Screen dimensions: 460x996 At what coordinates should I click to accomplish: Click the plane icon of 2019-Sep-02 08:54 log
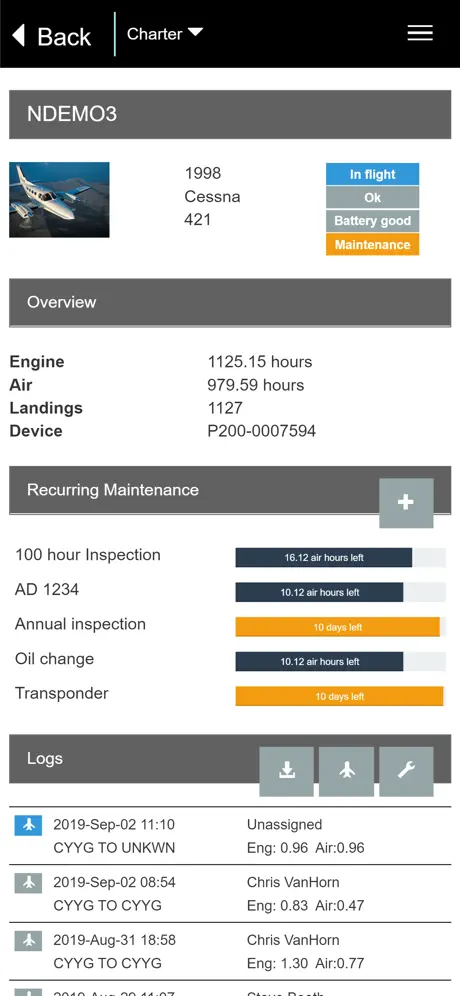coord(29,883)
